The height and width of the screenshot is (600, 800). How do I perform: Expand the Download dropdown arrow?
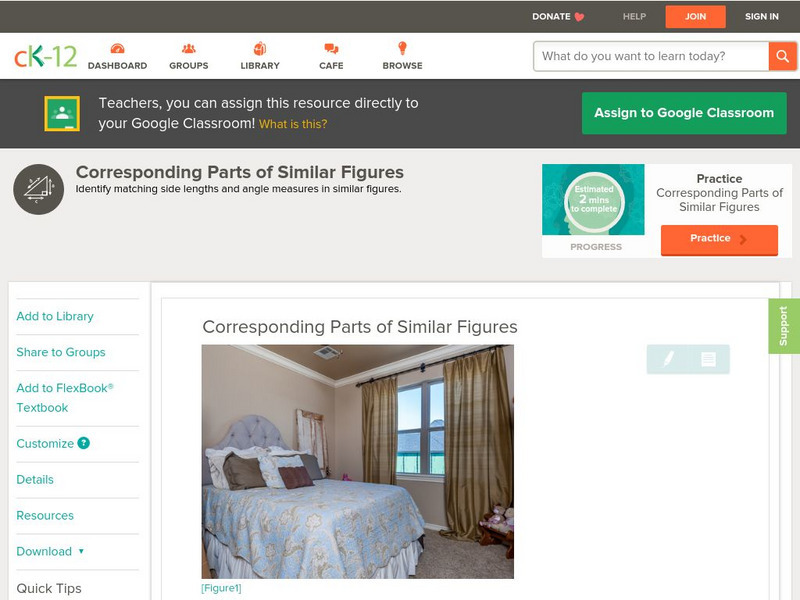click(x=81, y=551)
